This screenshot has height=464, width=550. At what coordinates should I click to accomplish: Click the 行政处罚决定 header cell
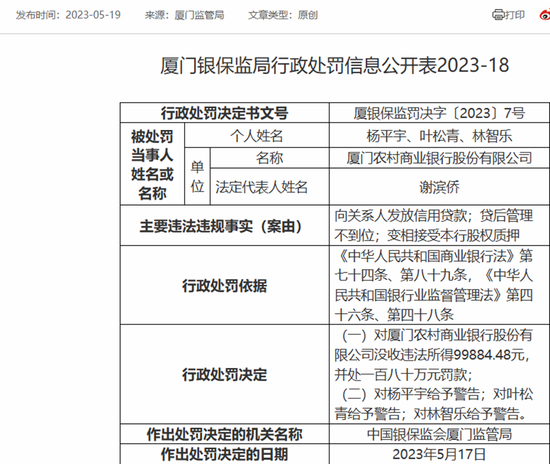(x=224, y=374)
